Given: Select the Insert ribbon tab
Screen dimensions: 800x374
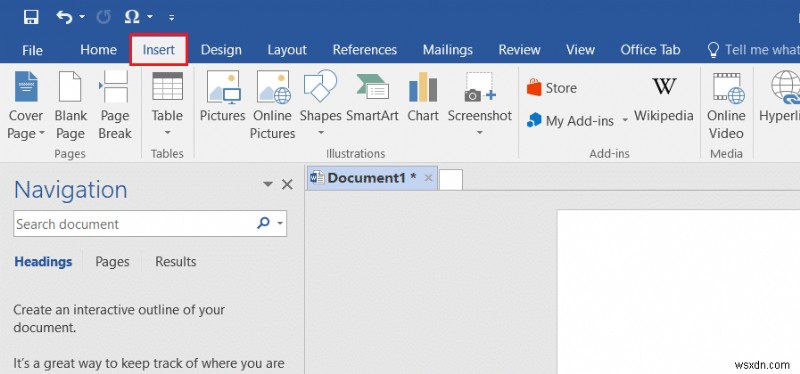Looking at the screenshot, I should [x=159, y=50].
